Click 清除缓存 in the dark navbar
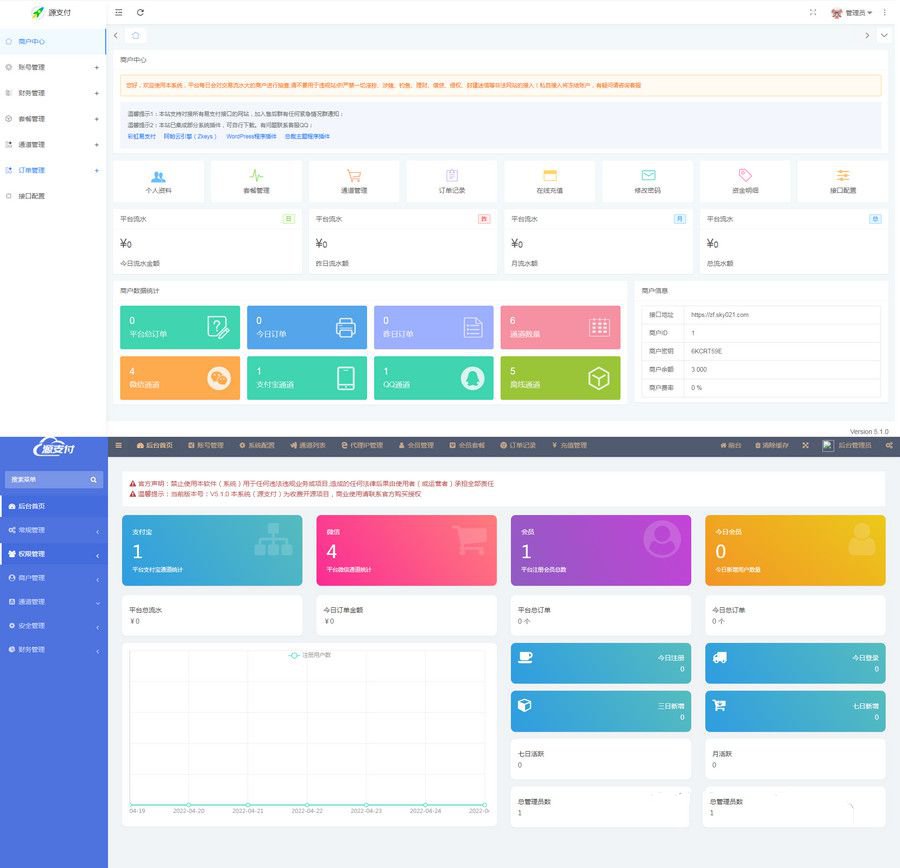 (x=775, y=445)
